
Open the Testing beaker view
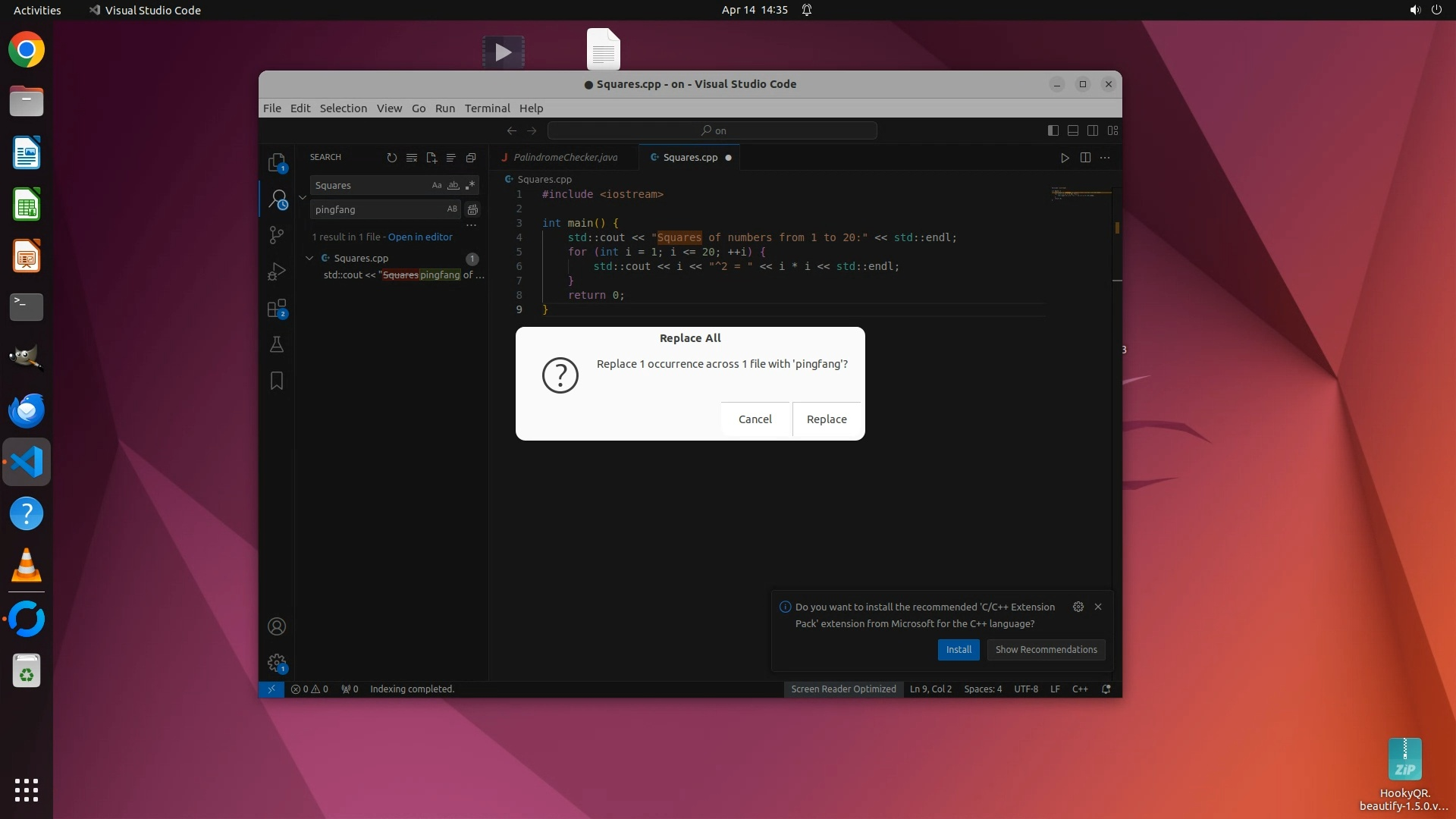click(x=277, y=345)
